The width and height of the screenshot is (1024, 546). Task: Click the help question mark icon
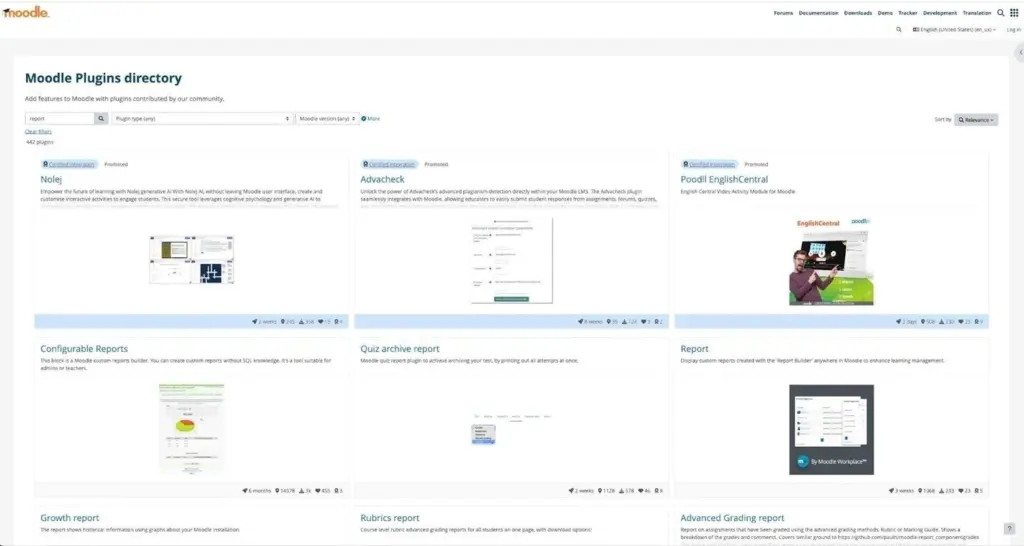[x=1009, y=529]
